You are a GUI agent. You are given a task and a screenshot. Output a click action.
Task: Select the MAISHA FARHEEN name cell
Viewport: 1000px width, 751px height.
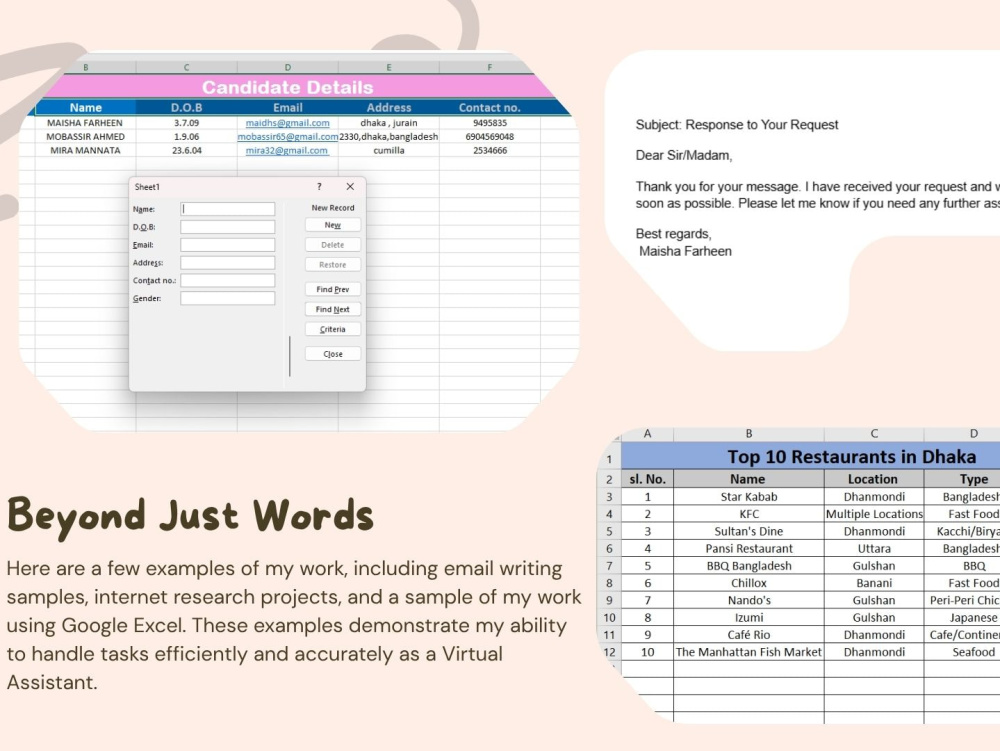tap(85, 123)
